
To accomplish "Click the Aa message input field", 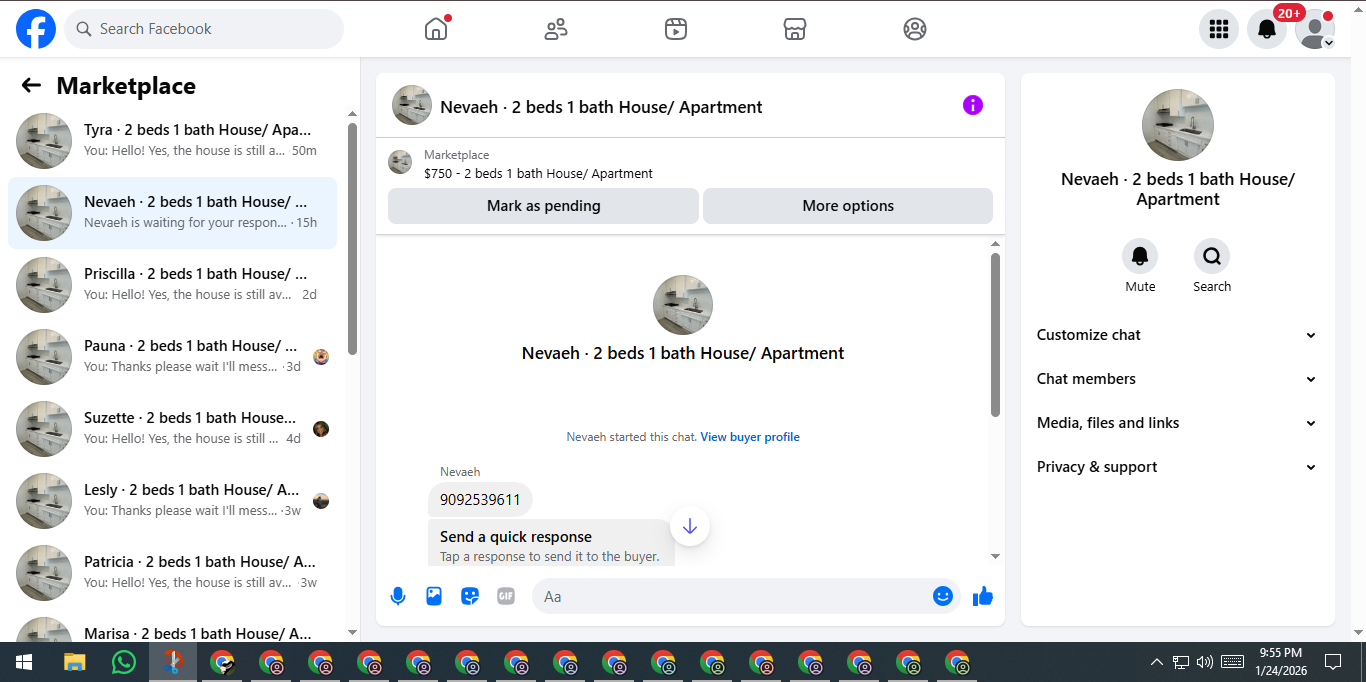I will pos(735,596).
